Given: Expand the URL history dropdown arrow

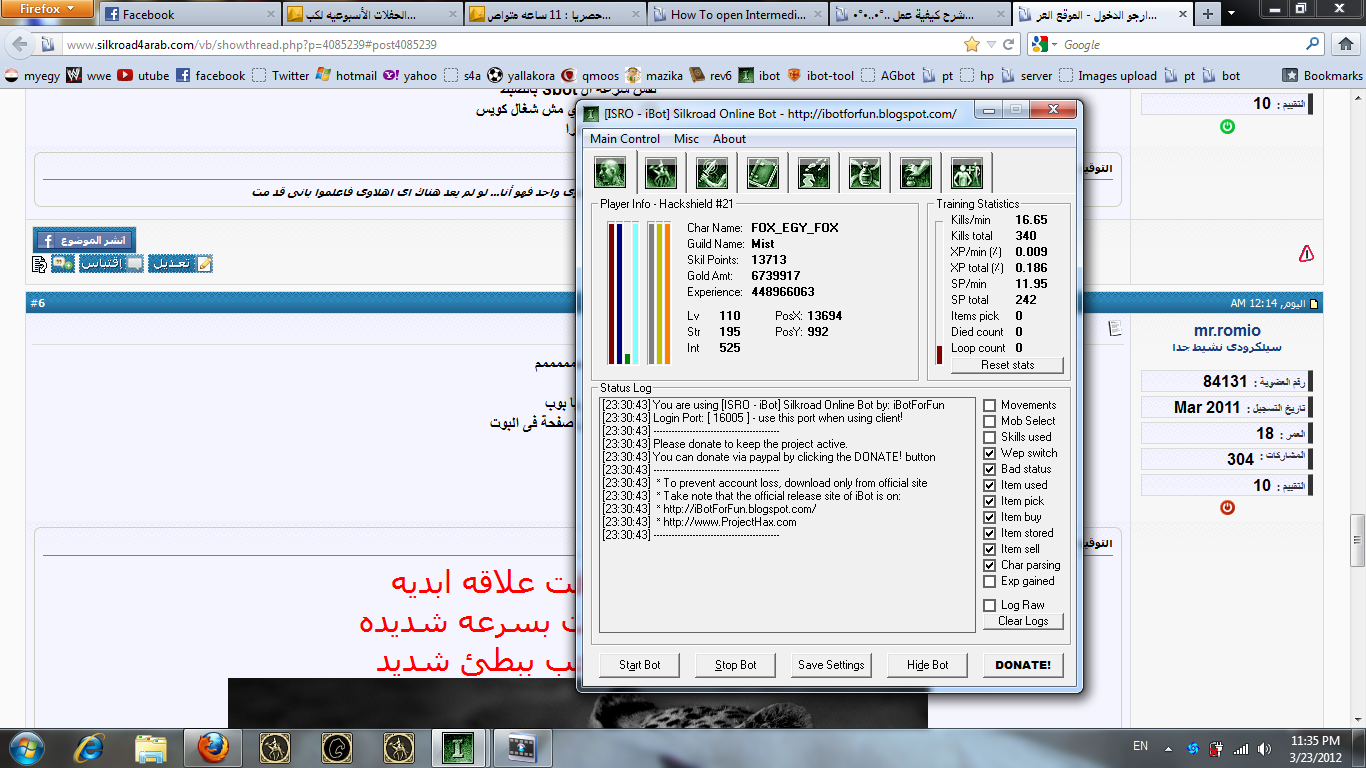Looking at the screenshot, I should (991, 45).
